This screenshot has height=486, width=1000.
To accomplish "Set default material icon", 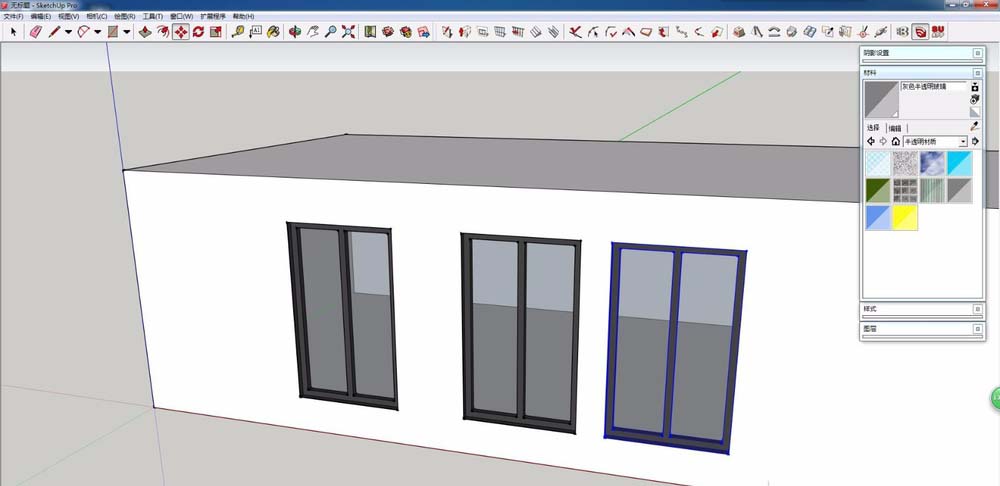I will tap(974, 112).
